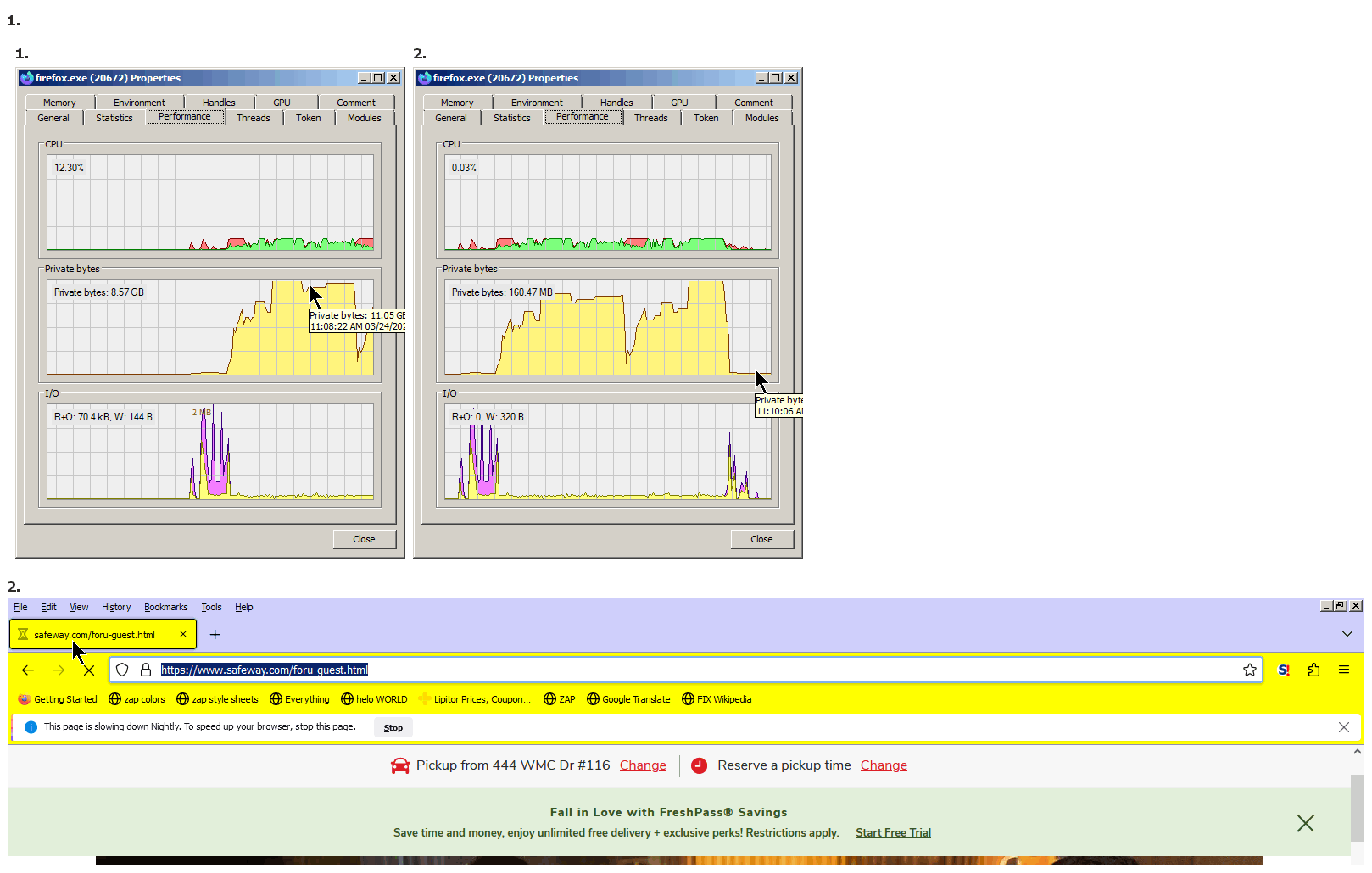Open the Edit menu
The width and height of the screenshot is (1372, 873).
48,608
